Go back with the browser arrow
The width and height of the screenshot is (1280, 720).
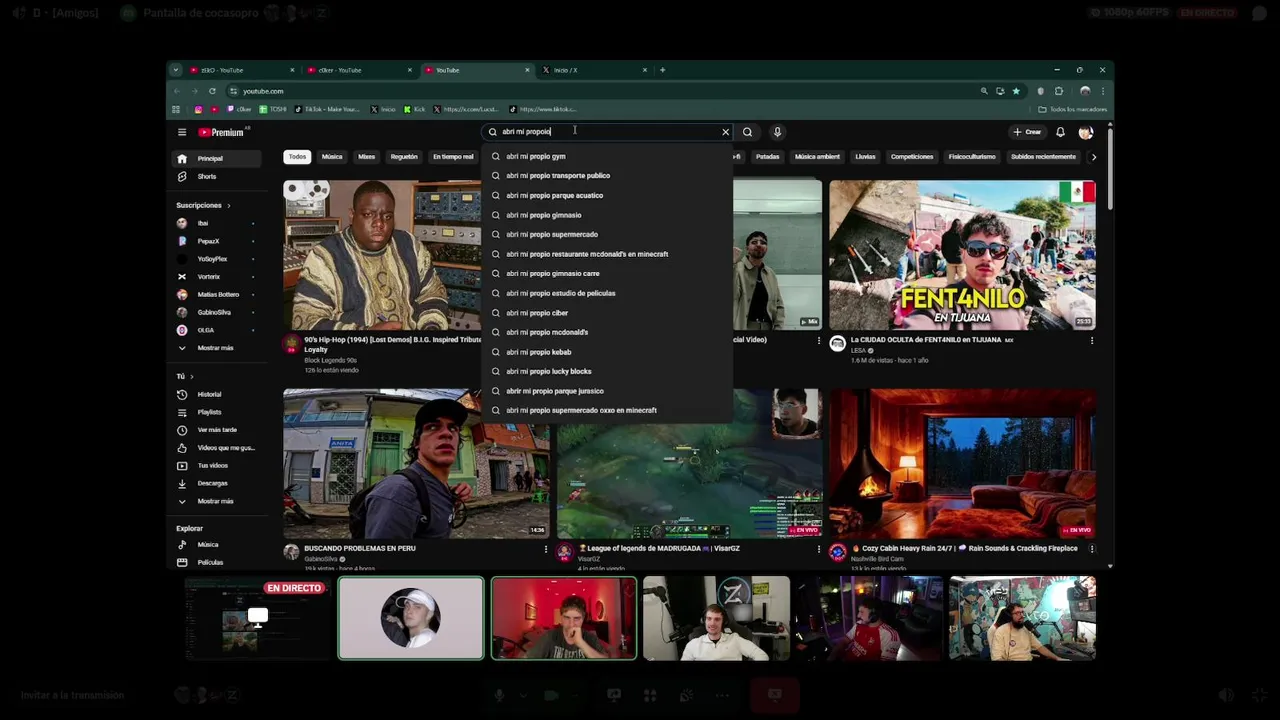pyautogui.click(x=177, y=91)
